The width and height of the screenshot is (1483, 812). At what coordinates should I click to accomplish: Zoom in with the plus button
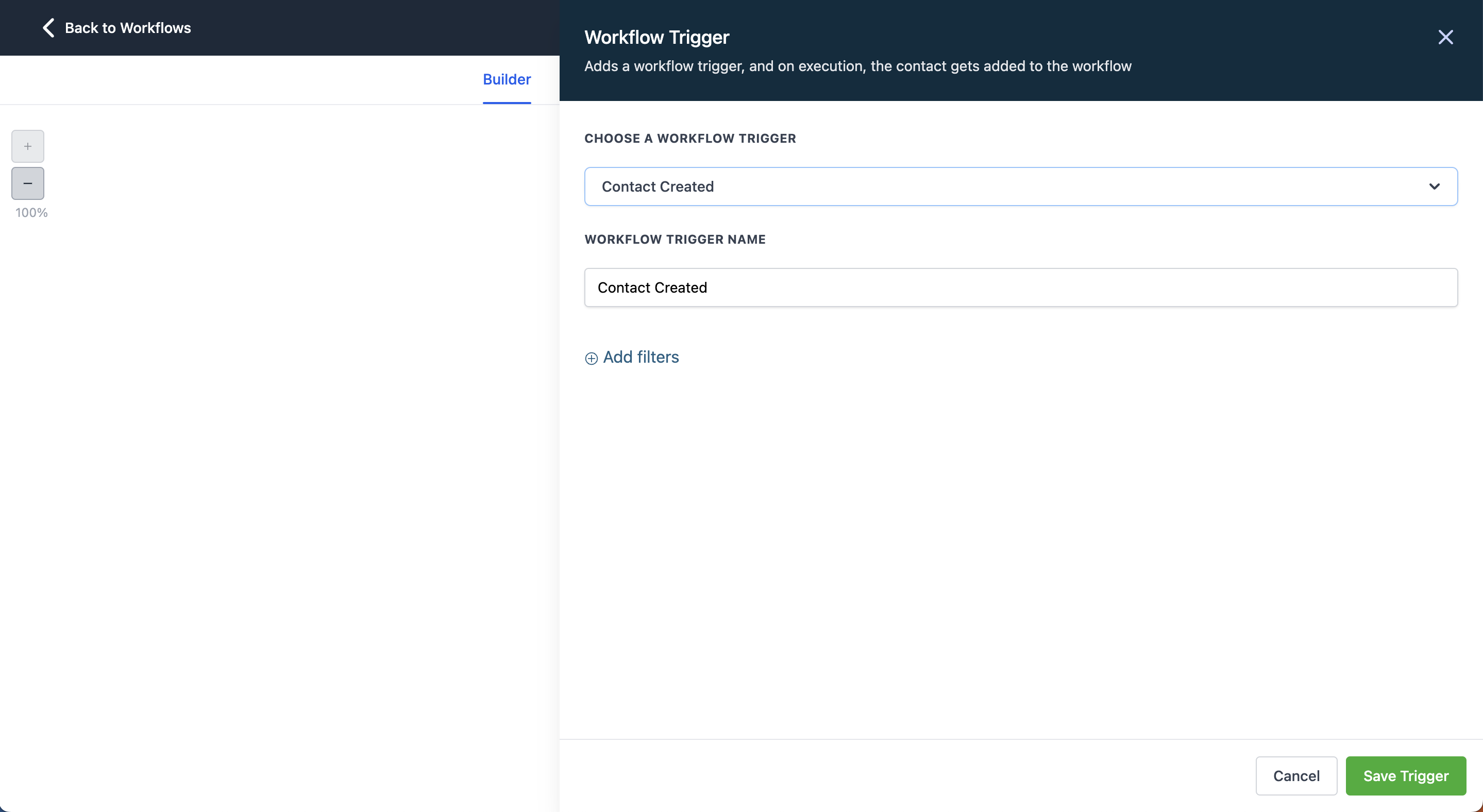(x=28, y=146)
